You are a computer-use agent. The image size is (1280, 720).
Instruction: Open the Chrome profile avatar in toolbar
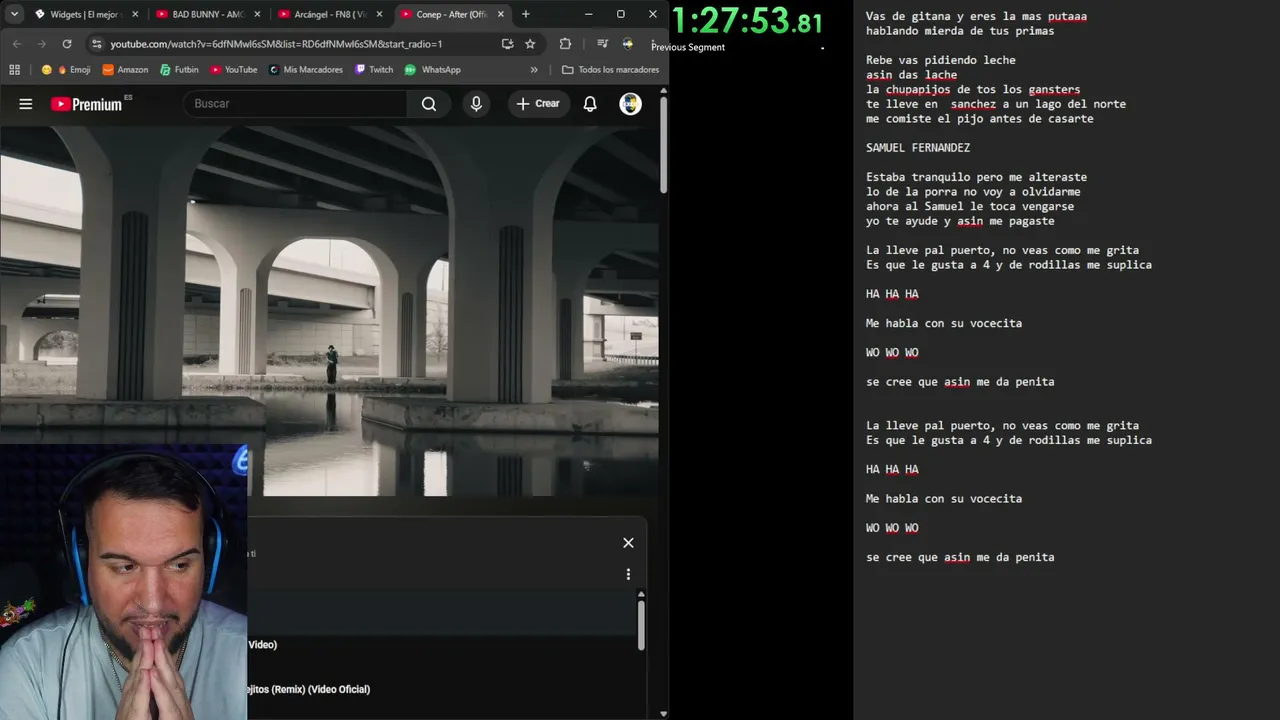(x=628, y=44)
